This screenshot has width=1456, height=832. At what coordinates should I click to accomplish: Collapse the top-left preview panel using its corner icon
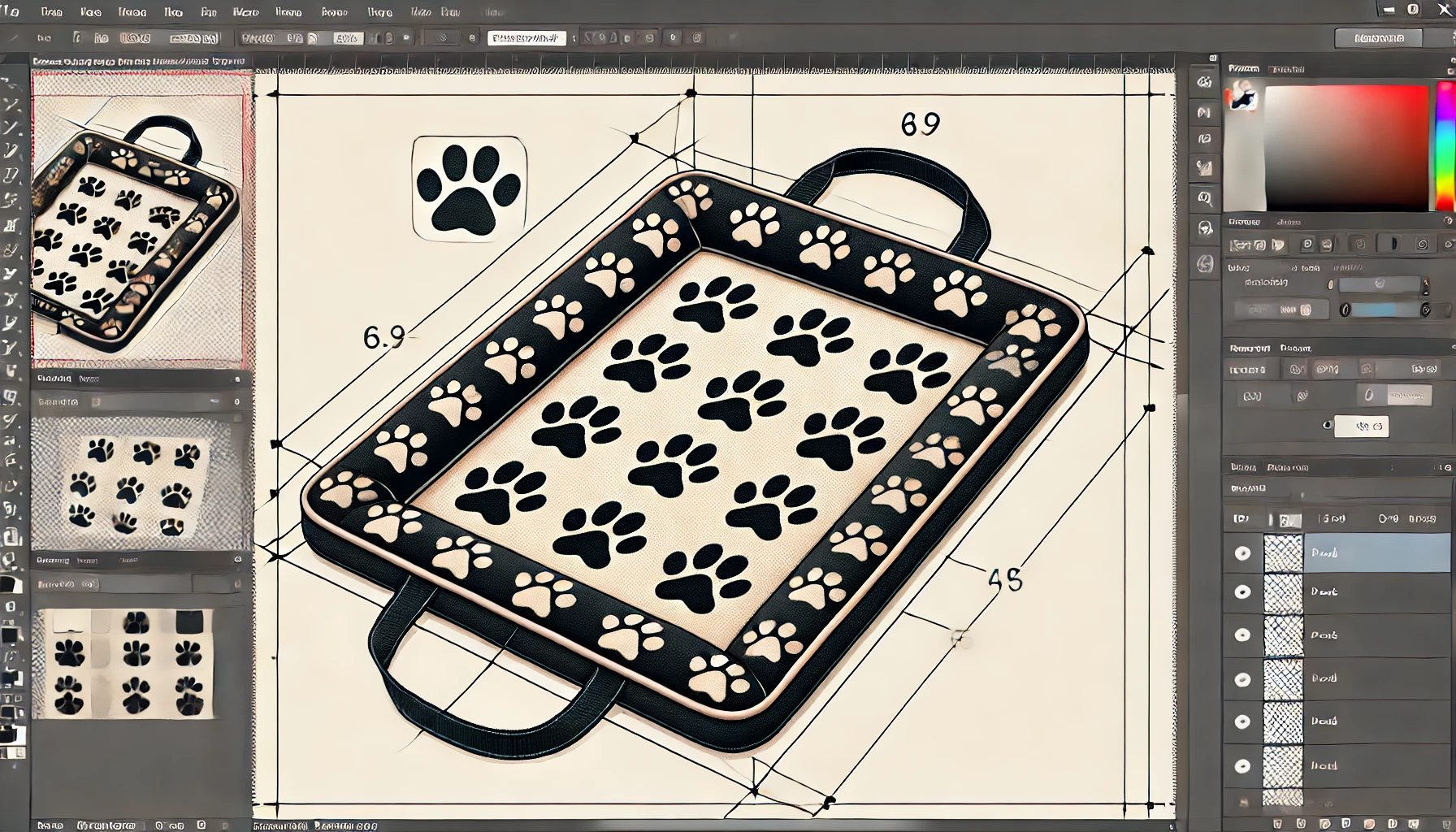click(x=237, y=379)
